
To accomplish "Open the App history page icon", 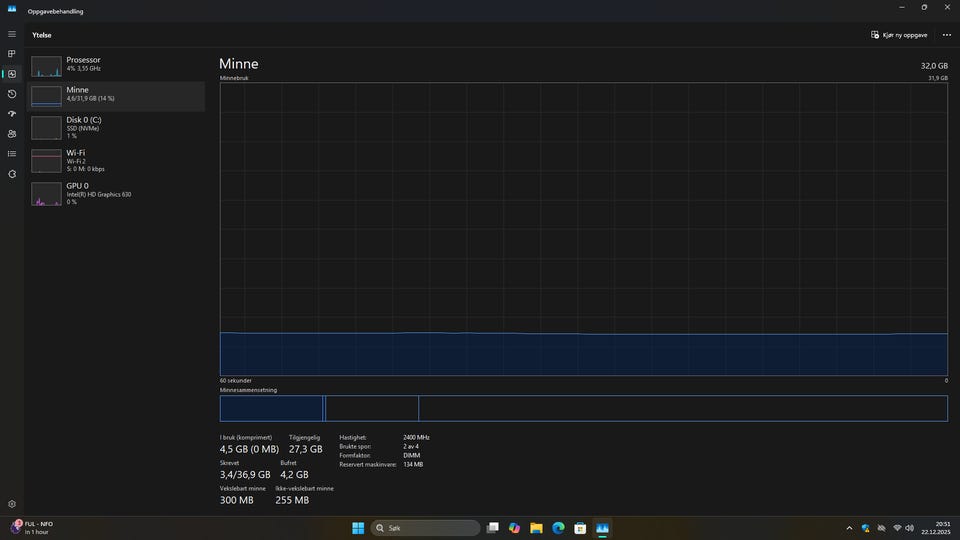I will pyautogui.click(x=12, y=94).
